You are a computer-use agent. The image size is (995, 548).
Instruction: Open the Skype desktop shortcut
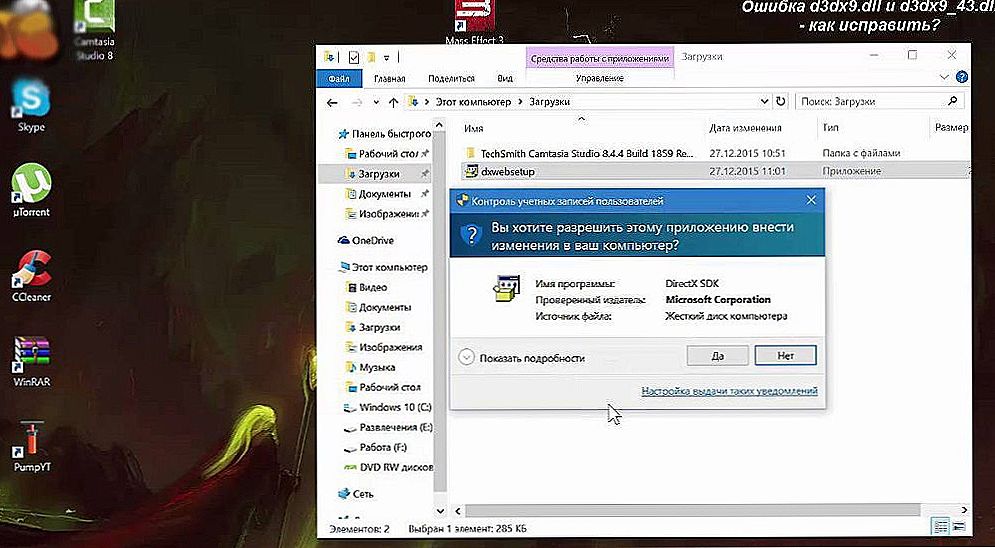[x=30, y=105]
